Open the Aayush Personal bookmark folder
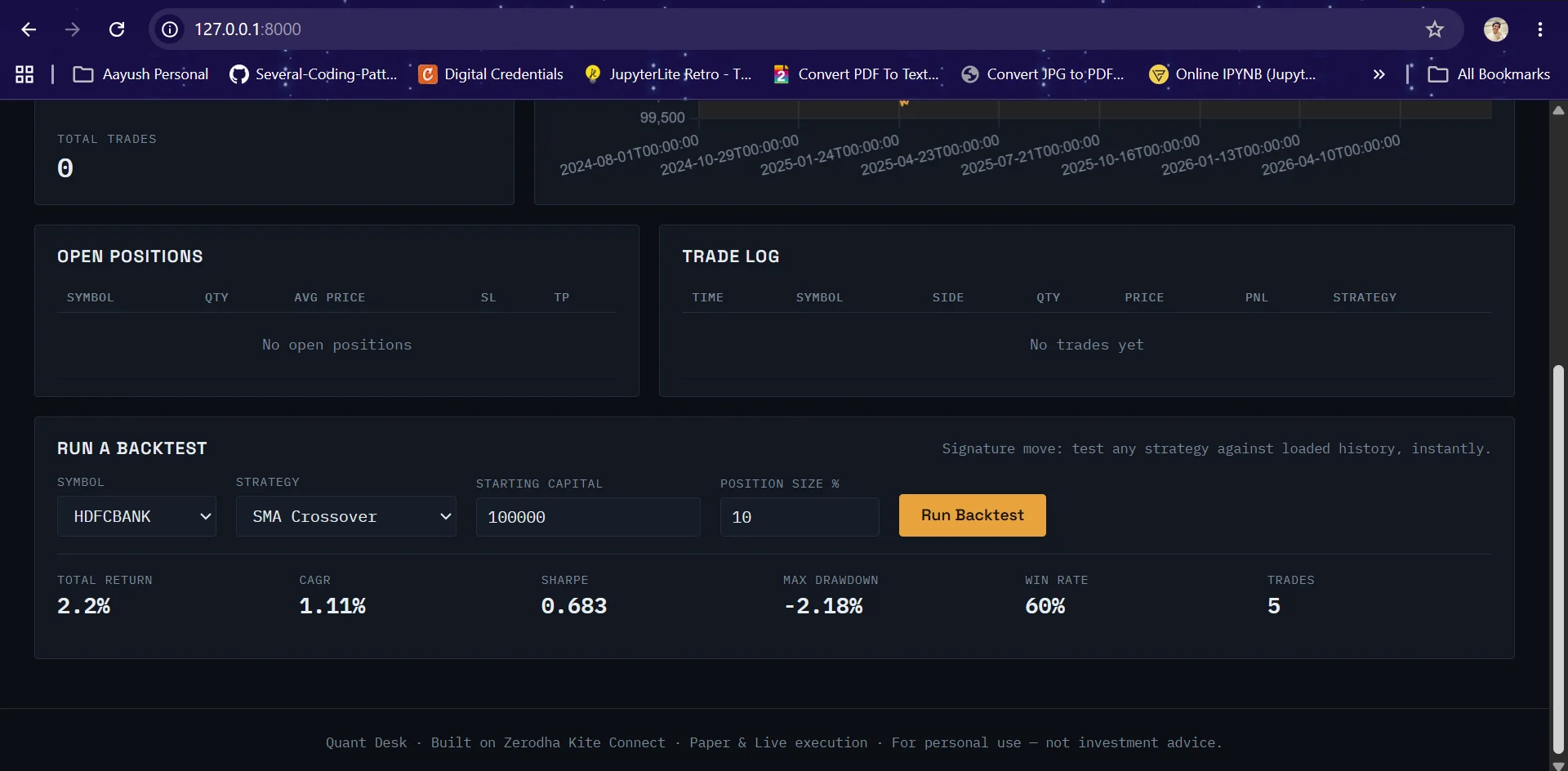Image resolution: width=1568 pixels, height=771 pixels. 140,74
